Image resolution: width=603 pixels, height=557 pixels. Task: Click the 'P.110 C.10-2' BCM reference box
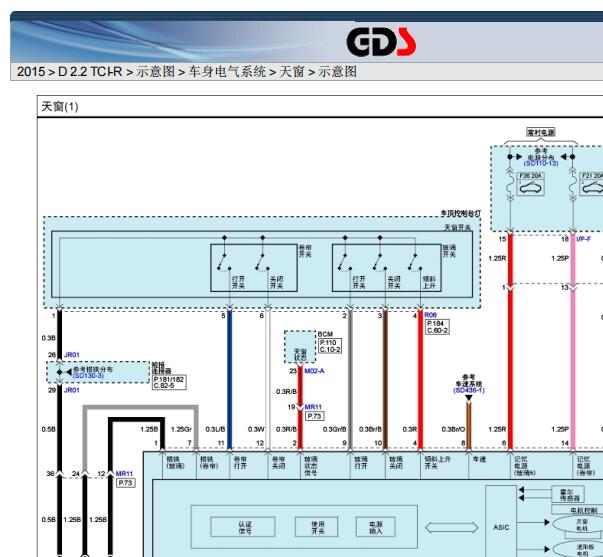tap(330, 346)
